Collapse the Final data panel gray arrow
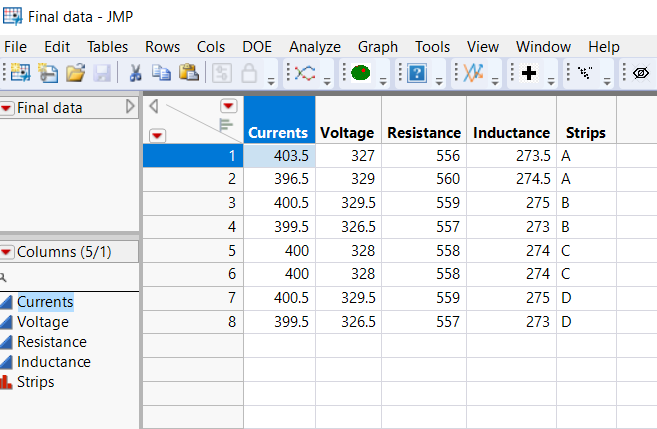Image resolution: width=657 pixels, height=429 pixels. [130, 107]
